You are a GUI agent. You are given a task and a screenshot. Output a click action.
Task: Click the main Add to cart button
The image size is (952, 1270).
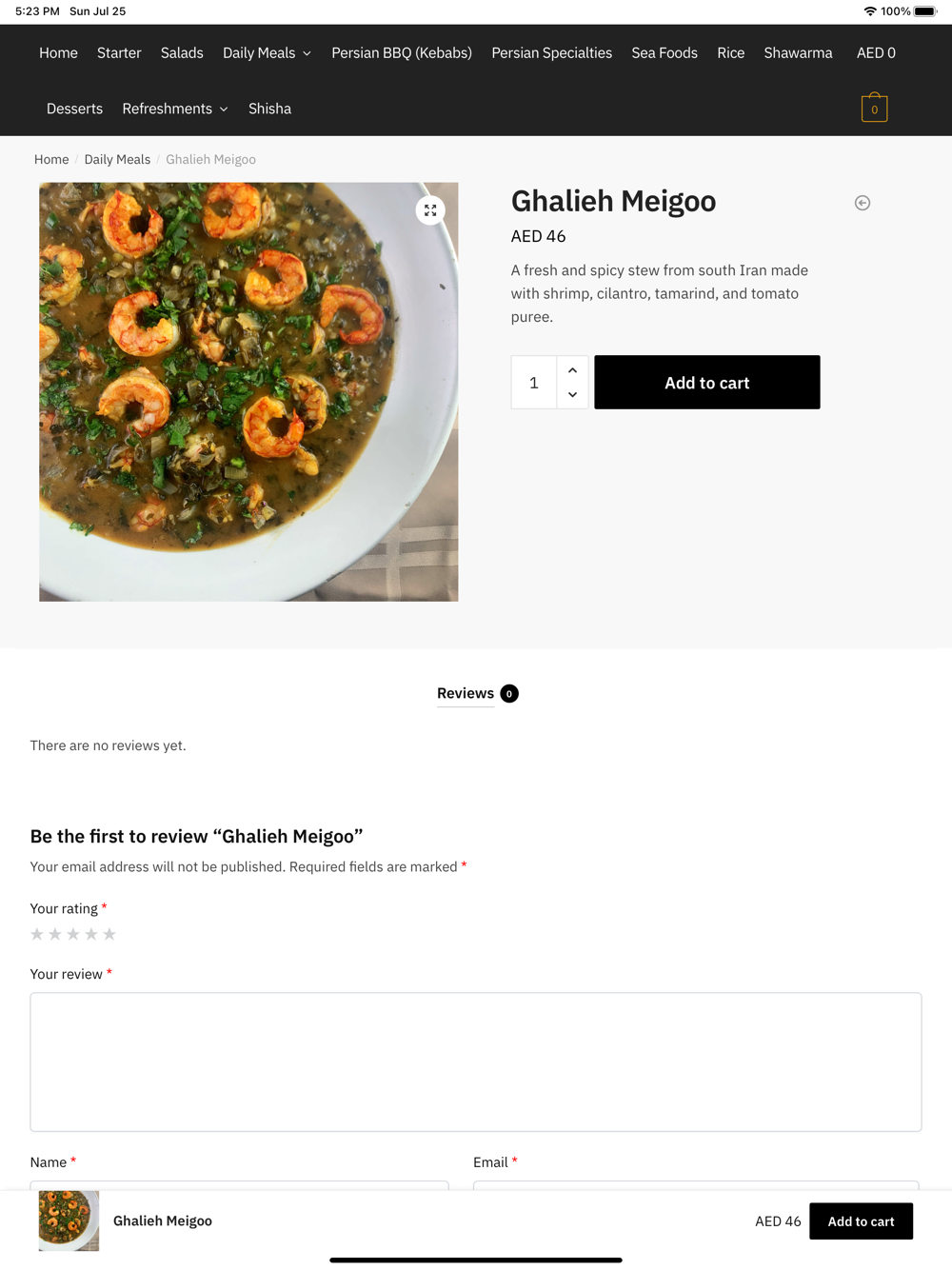706,383
